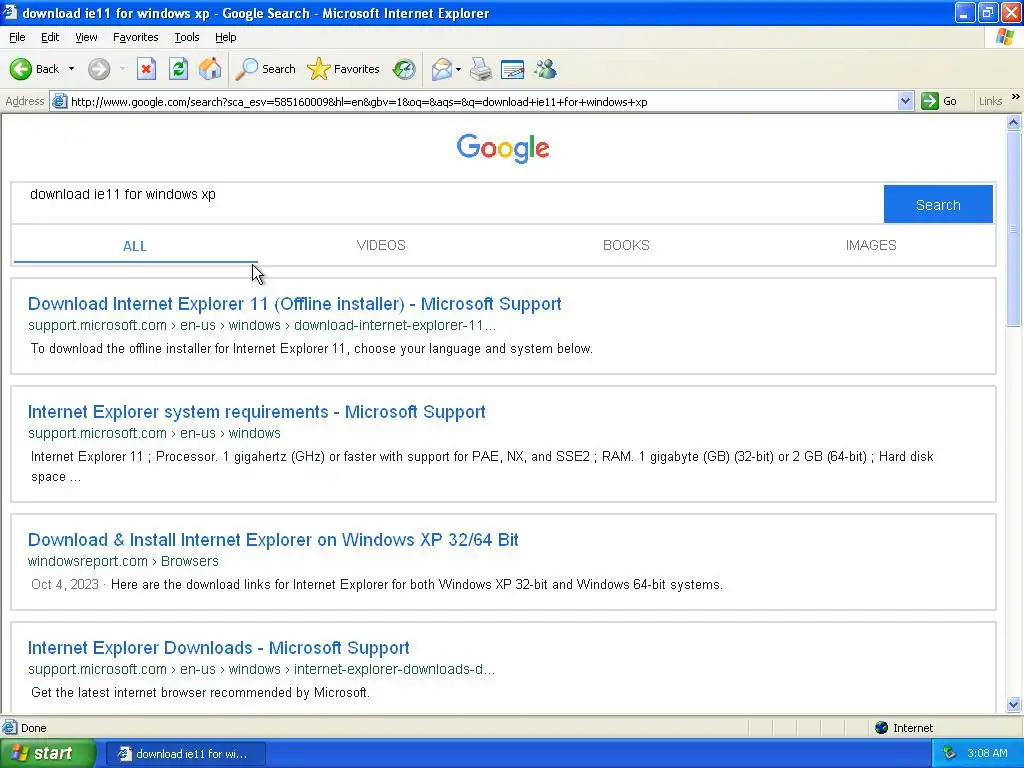Click the Google search text field
The image size is (1024, 768).
pos(447,204)
